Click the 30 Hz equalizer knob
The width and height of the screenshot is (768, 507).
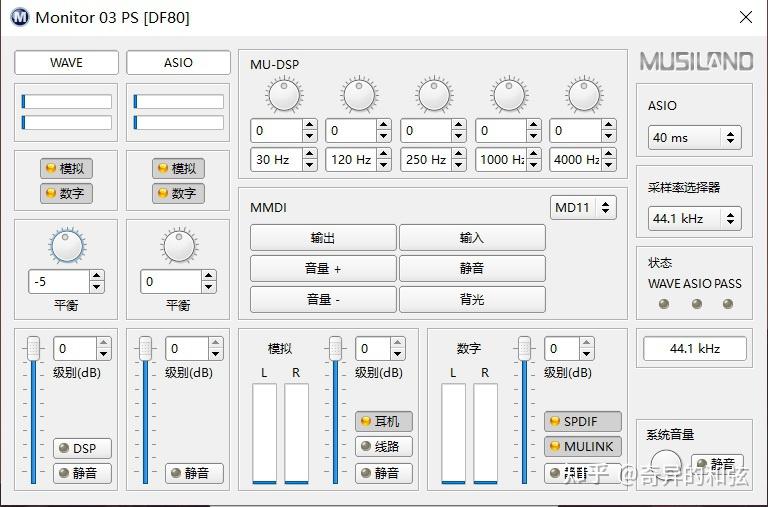(284, 96)
